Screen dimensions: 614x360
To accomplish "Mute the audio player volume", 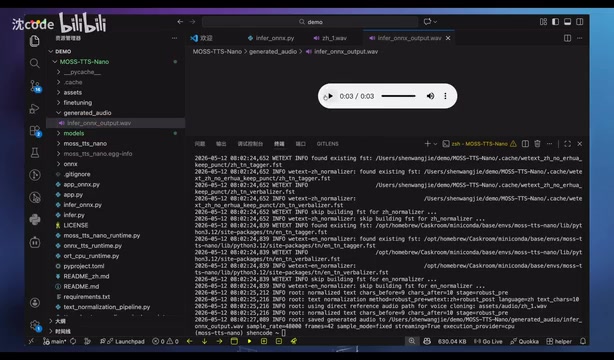I will point(430,96).
